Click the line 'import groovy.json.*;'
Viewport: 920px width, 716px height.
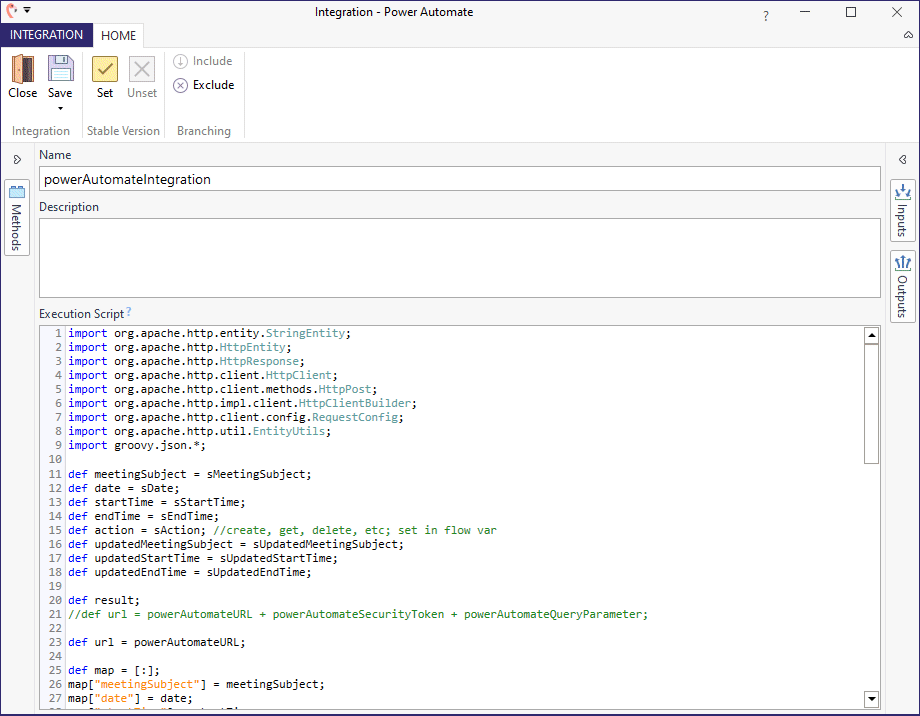[x=137, y=445]
